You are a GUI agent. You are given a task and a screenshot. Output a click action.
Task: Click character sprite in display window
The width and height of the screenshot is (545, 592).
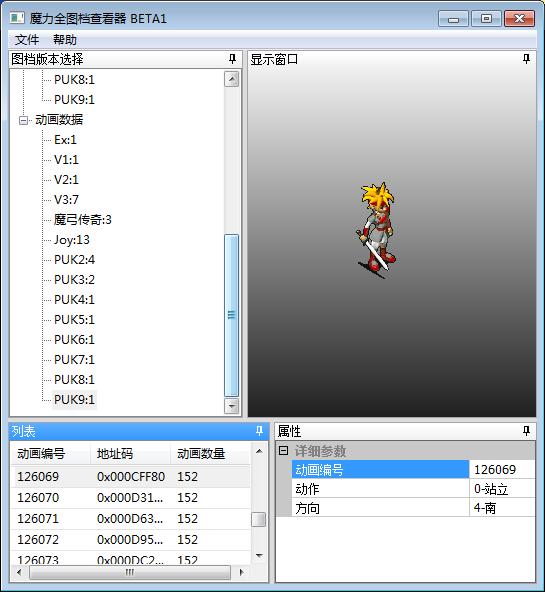click(x=377, y=230)
